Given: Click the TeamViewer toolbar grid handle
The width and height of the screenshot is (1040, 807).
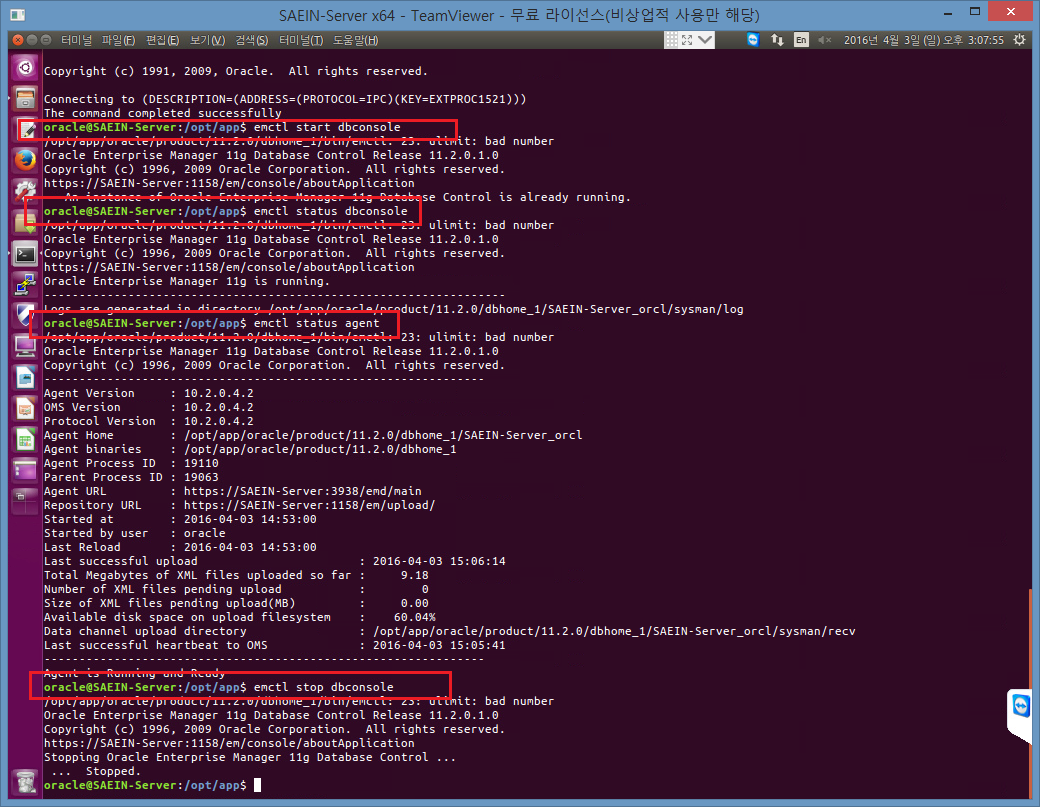Looking at the screenshot, I should [671, 40].
